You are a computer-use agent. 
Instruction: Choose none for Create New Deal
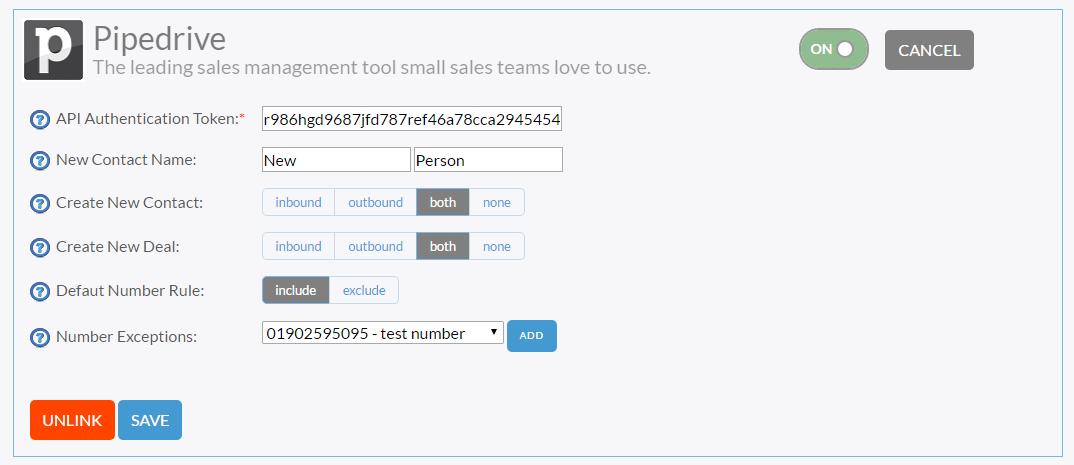(x=497, y=247)
